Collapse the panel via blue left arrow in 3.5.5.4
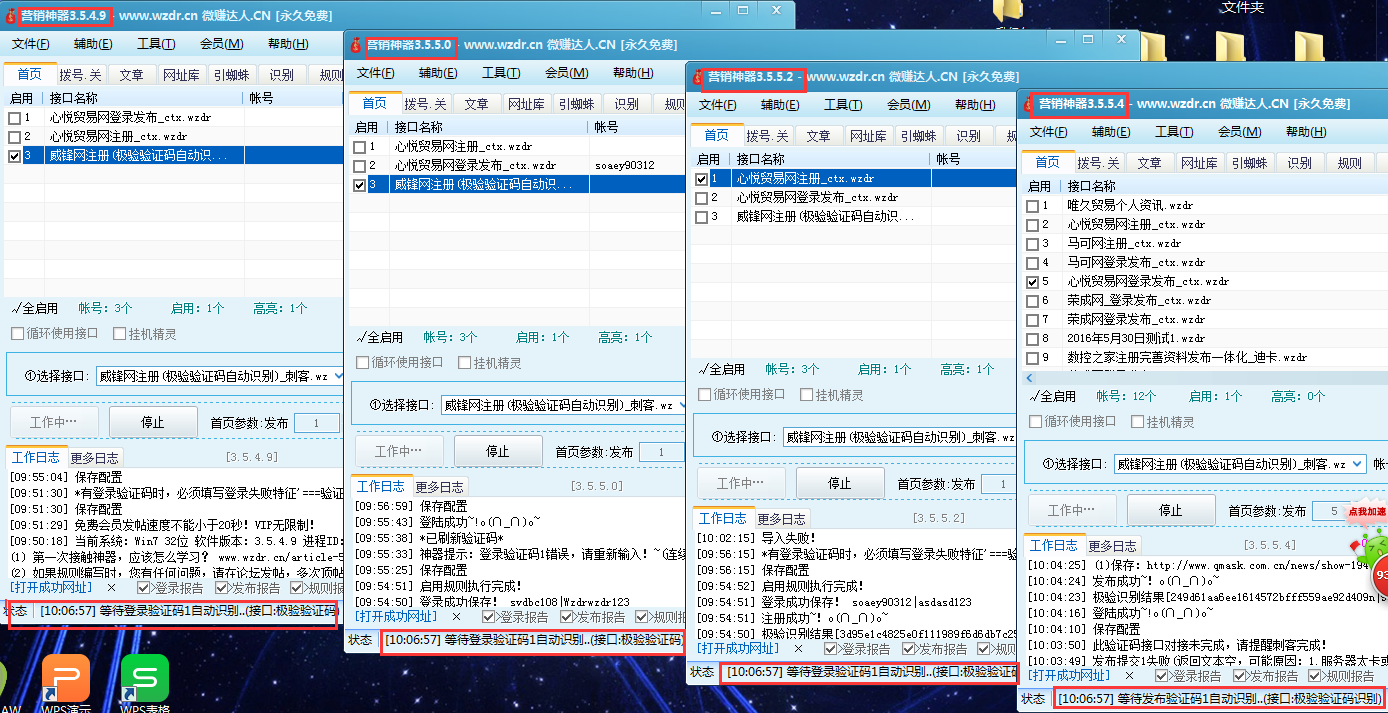This screenshot has height=713, width=1388. pyautogui.click(x=1027, y=377)
